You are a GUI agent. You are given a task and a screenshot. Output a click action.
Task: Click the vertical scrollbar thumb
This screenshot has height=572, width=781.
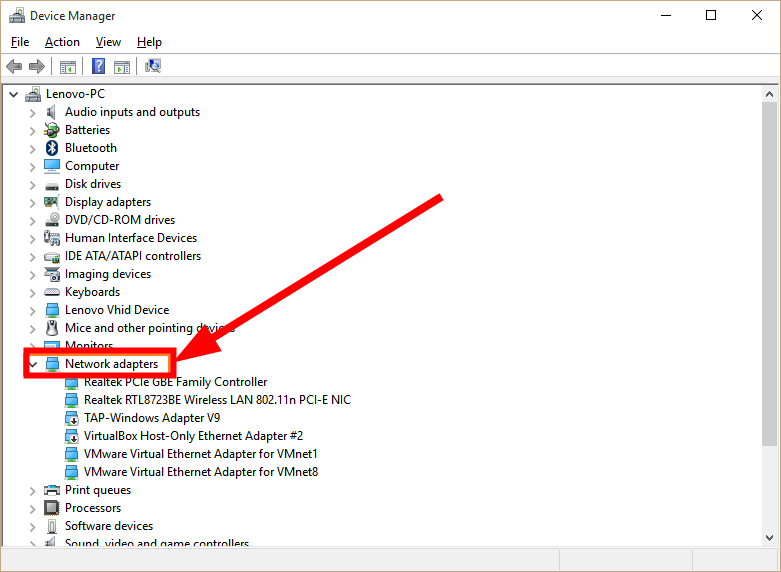point(769,274)
